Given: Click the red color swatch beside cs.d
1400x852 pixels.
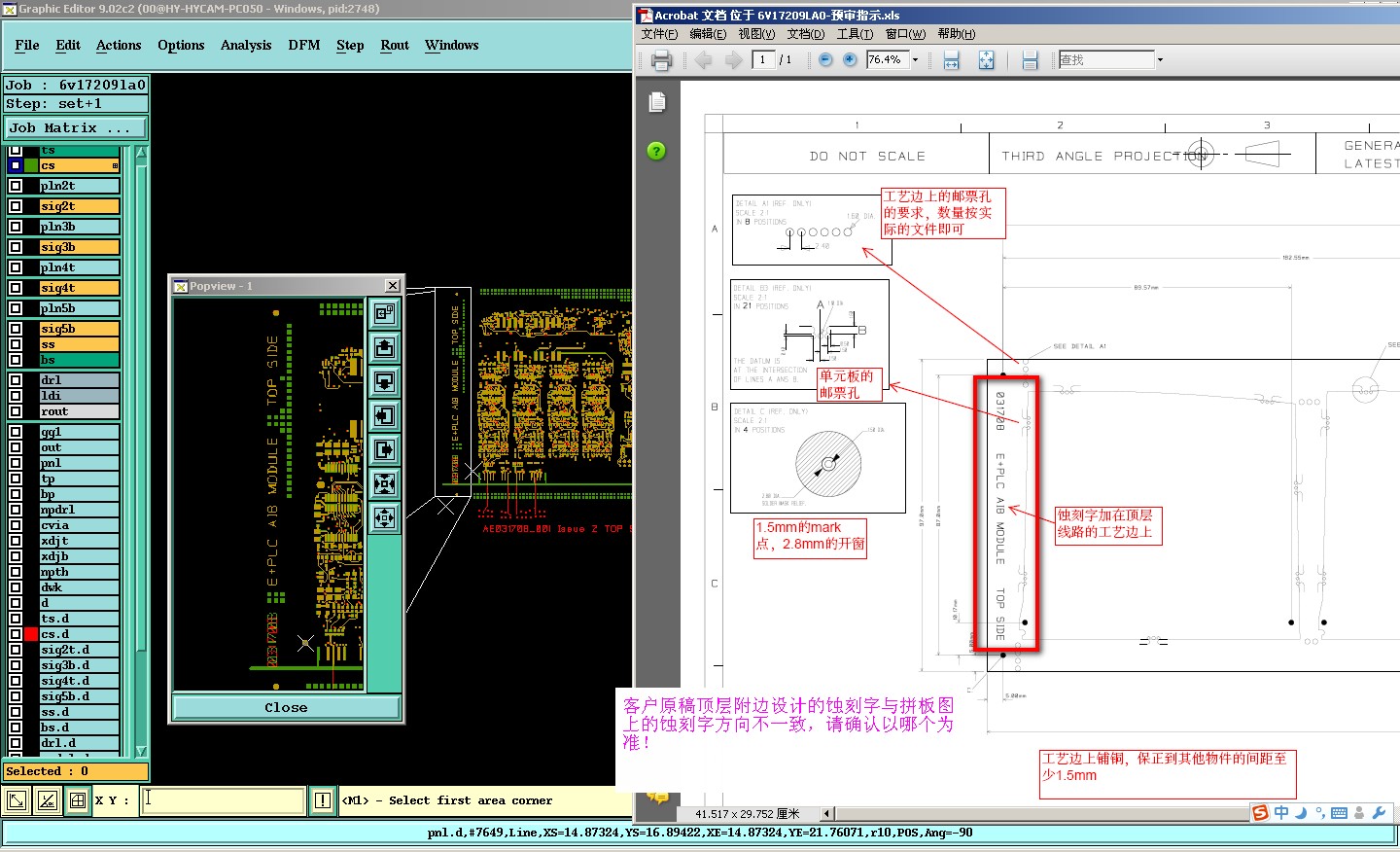Looking at the screenshot, I should coord(31,634).
